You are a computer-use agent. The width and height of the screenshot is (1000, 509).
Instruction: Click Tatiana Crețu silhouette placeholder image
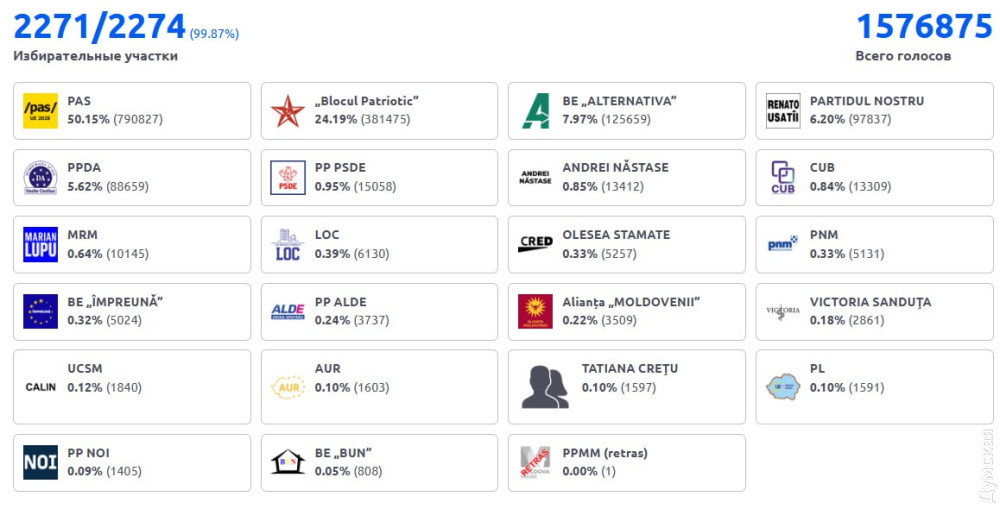coord(545,387)
